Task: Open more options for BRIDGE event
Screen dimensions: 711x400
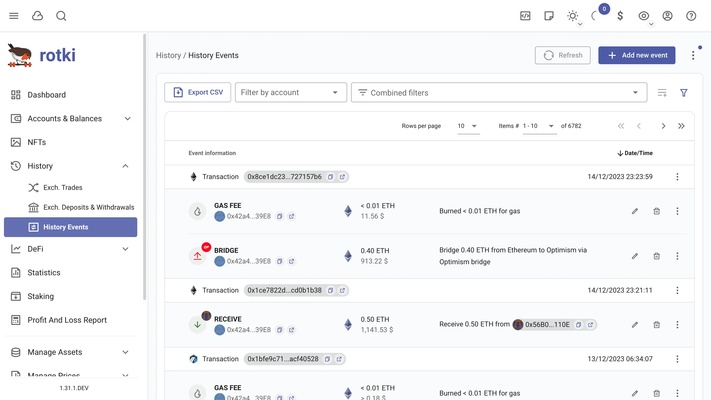Action: (677, 256)
